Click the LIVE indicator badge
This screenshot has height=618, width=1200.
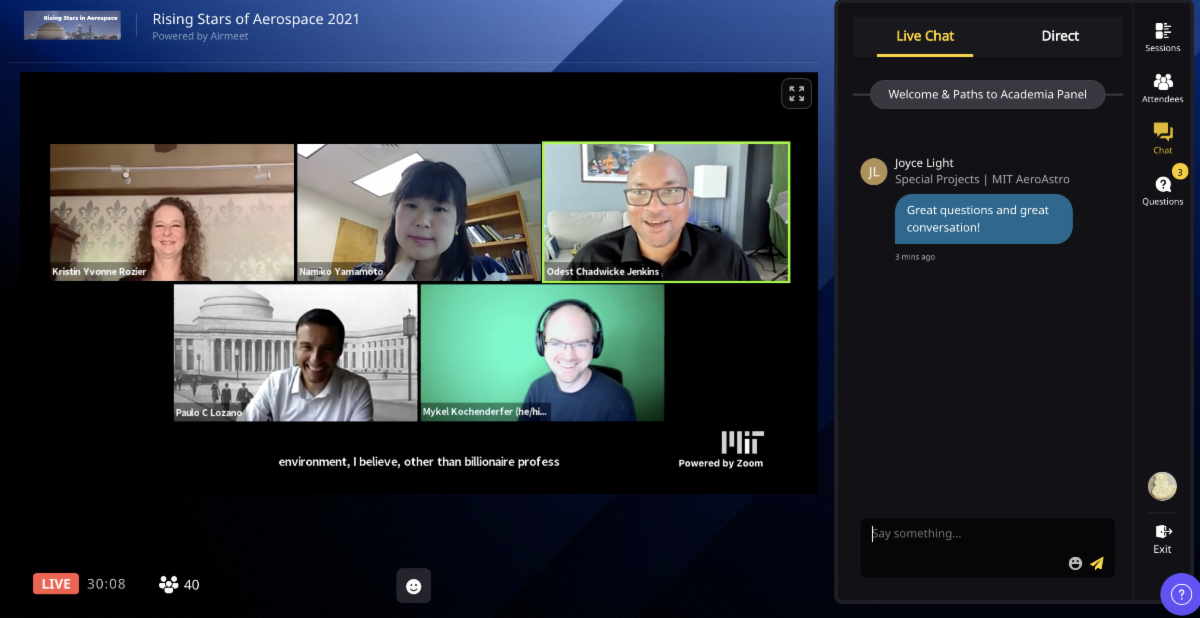click(x=56, y=584)
